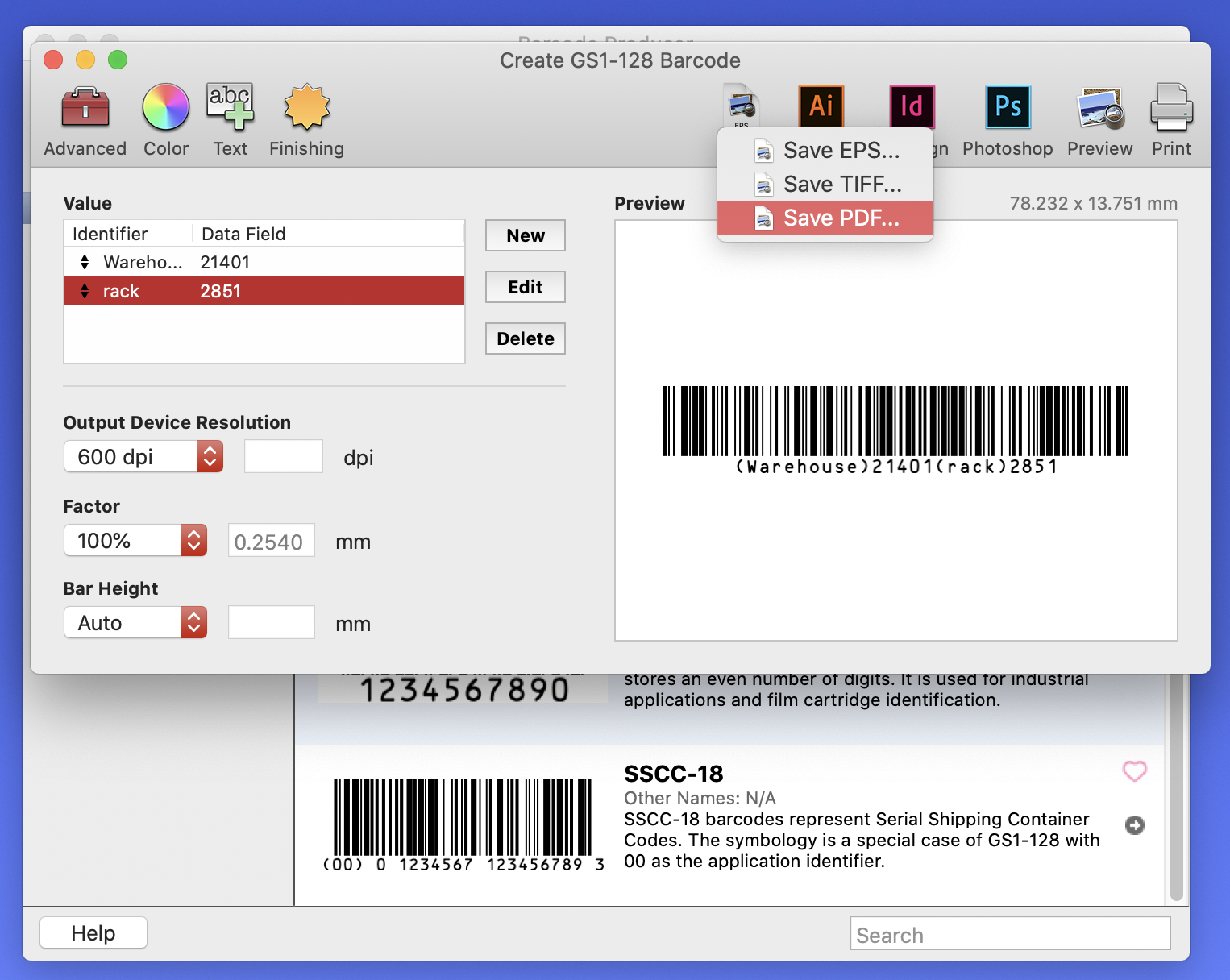Close the Create GS1-128 Barcode dialog
Image resolution: width=1230 pixels, height=980 pixels.
point(53,60)
